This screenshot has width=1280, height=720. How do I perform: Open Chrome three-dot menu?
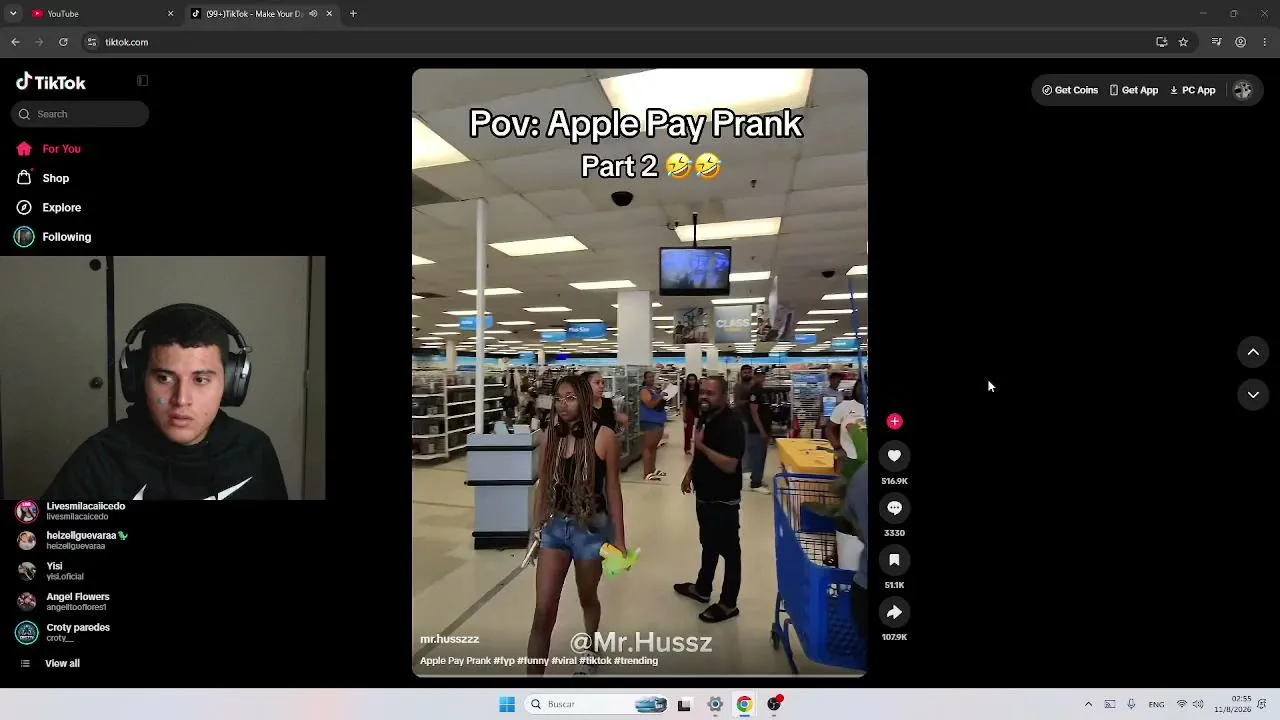pyautogui.click(x=1265, y=42)
